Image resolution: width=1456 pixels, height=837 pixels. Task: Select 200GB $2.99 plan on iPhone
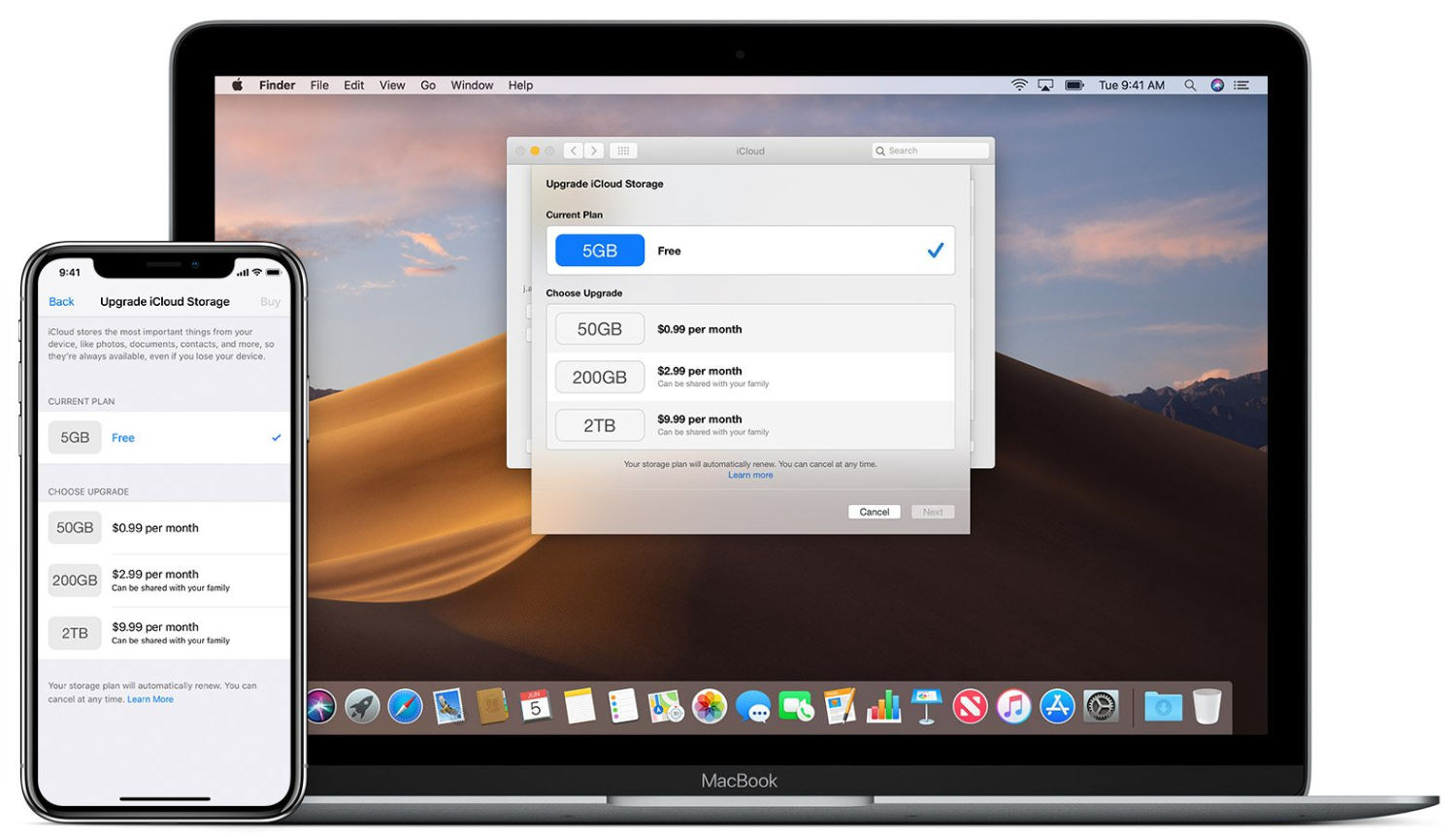pyautogui.click(x=164, y=581)
